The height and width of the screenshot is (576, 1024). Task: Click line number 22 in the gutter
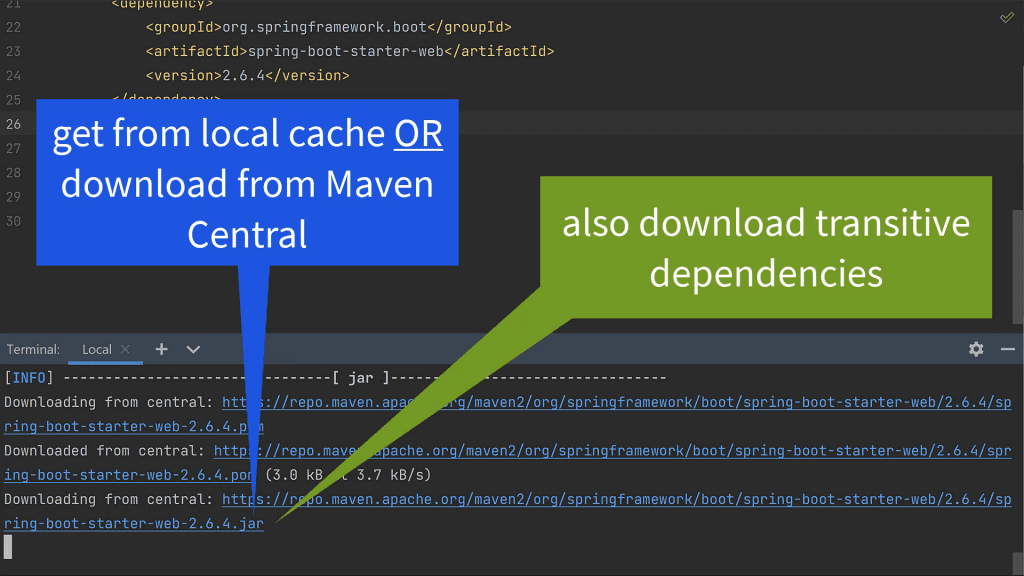(13, 27)
